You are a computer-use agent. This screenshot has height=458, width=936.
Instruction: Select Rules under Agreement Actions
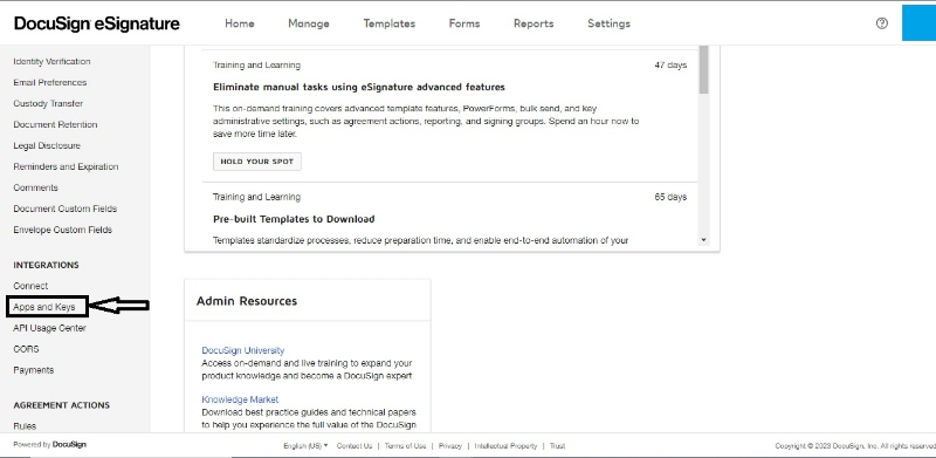click(x=24, y=426)
